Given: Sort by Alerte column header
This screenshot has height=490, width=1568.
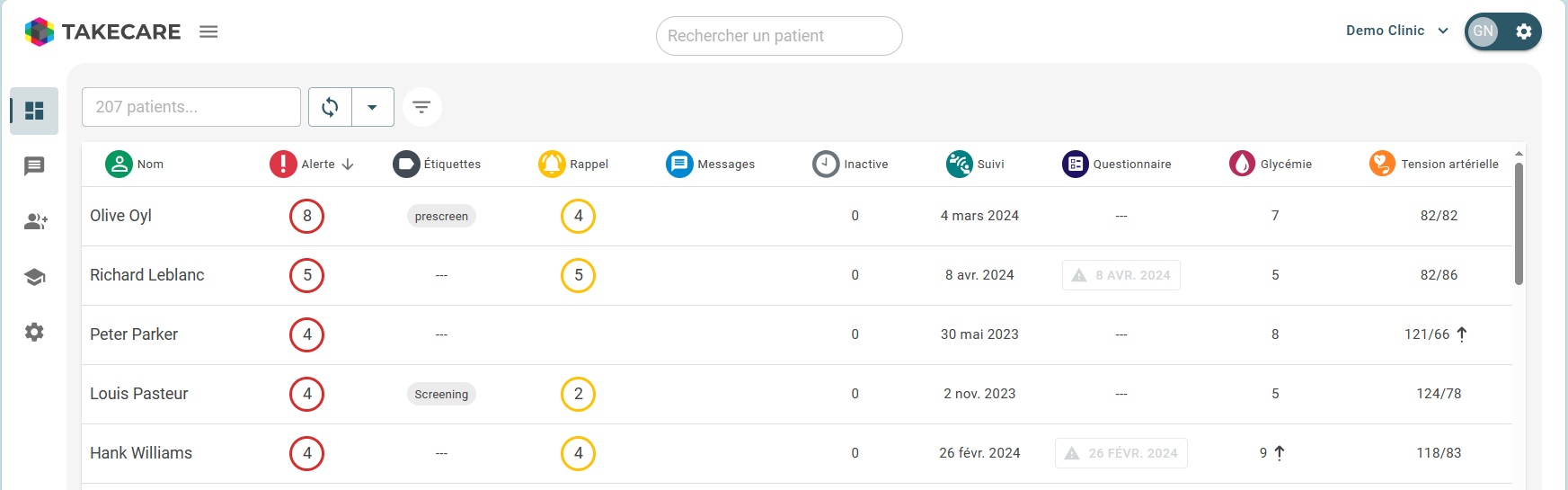Looking at the screenshot, I should (x=318, y=165).
